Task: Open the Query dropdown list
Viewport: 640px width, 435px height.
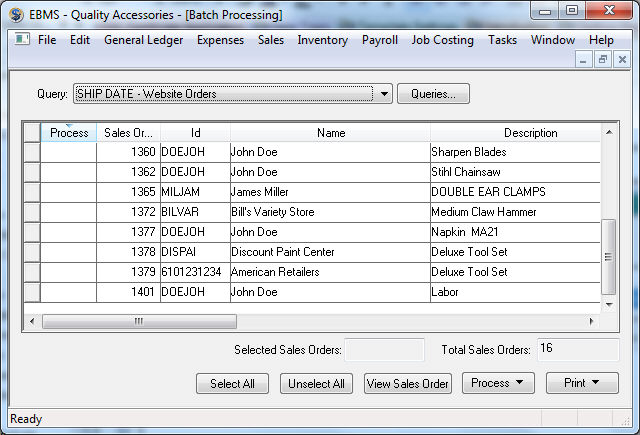Action: coord(383,94)
